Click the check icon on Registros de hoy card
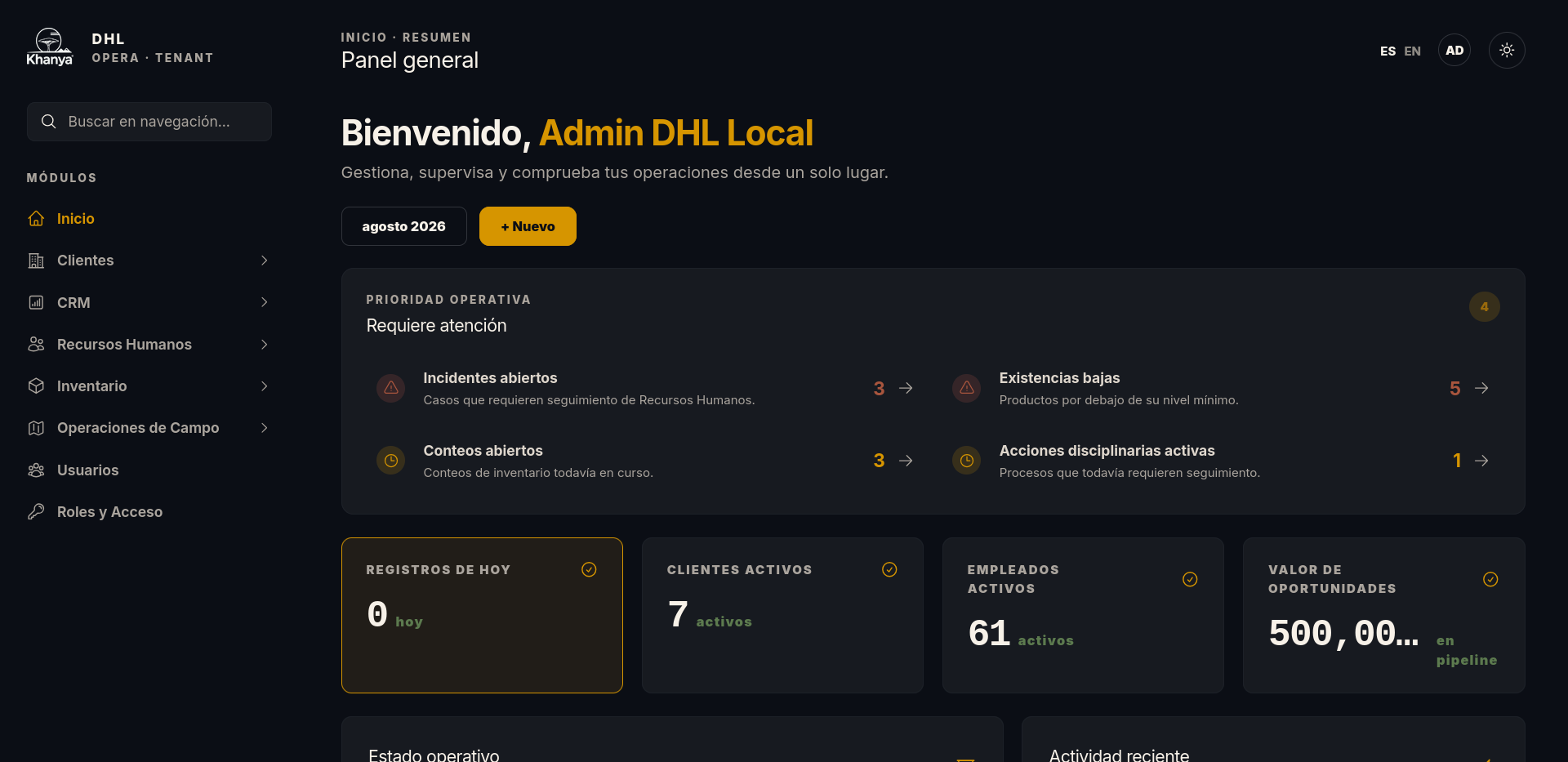The height and width of the screenshot is (762, 1568). [x=589, y=570]
